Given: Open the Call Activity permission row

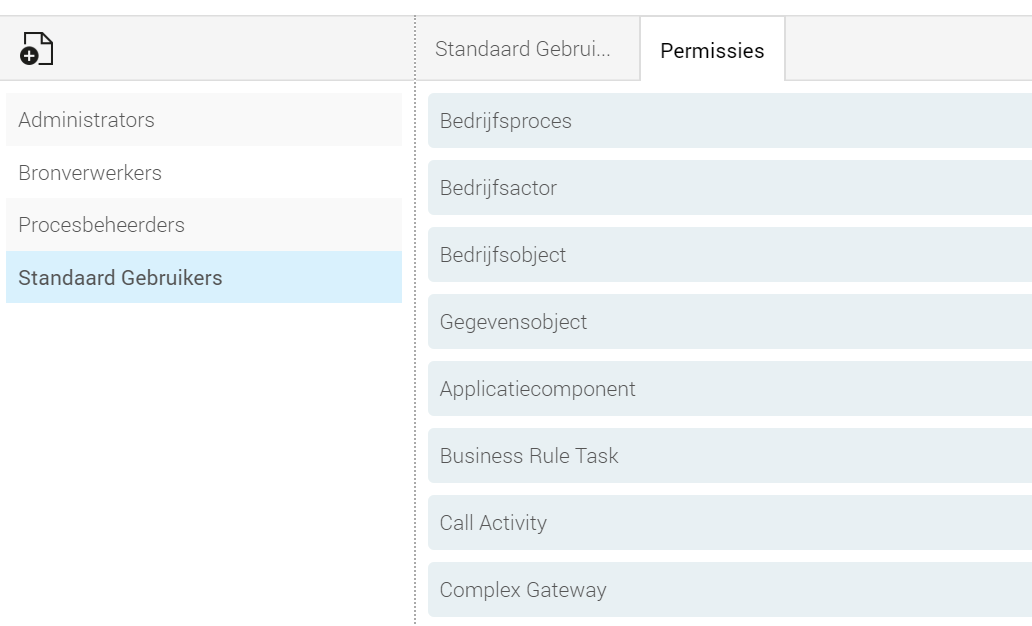Looking at the screenshot, I should [730, 523].
